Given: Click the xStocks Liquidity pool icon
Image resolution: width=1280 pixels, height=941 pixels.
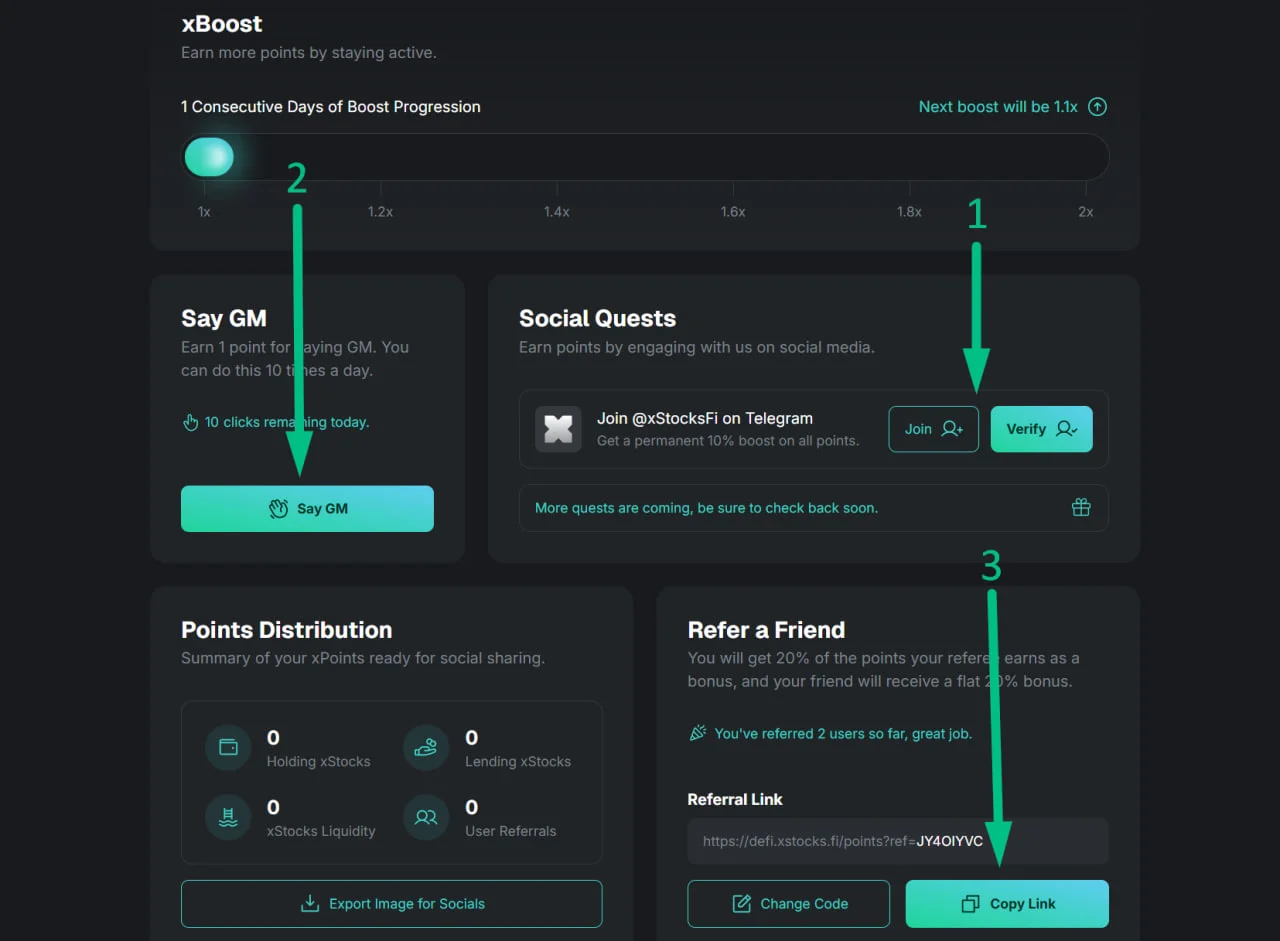Looking at the screenshot, I should pos(228,817).
